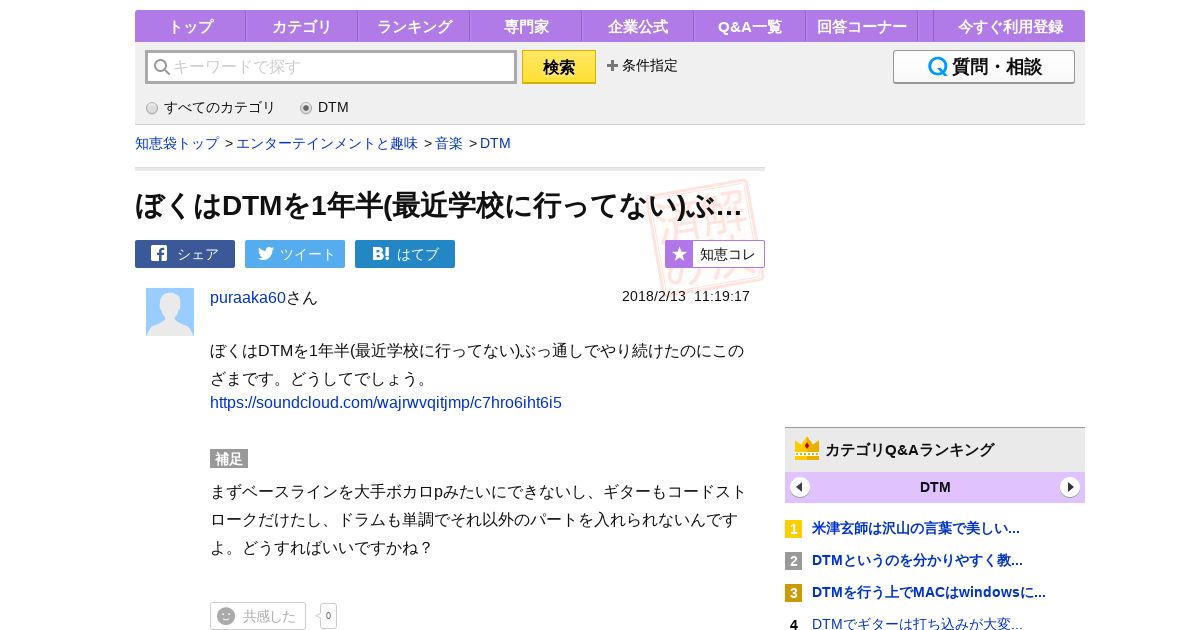
Task: Click the crown icon of カテゴリQ&Aランキング
Action: pyautogui.click(x=807, y=449)
